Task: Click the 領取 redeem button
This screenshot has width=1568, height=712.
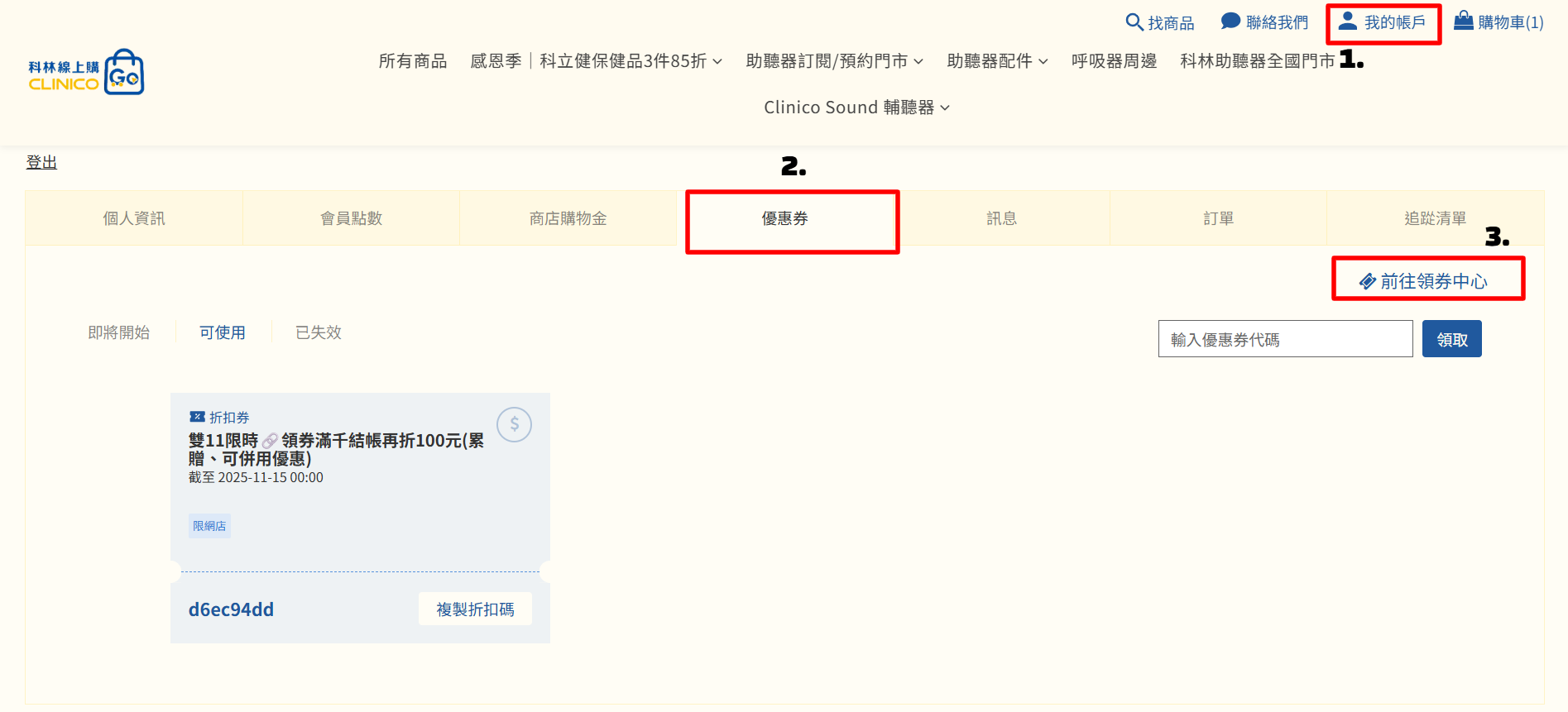Action: 1452,339
